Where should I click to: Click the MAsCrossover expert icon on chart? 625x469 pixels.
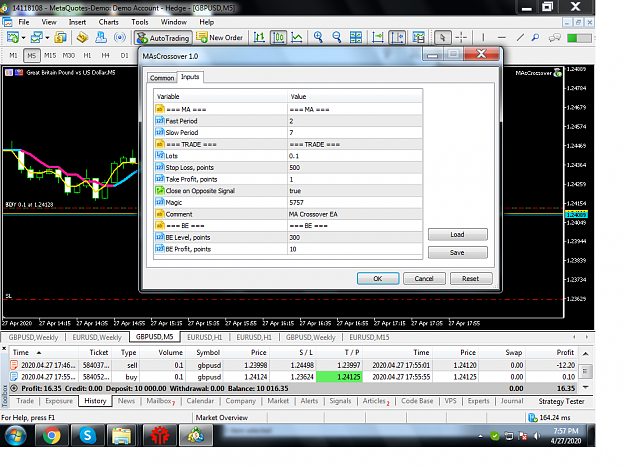click(558, 73)
